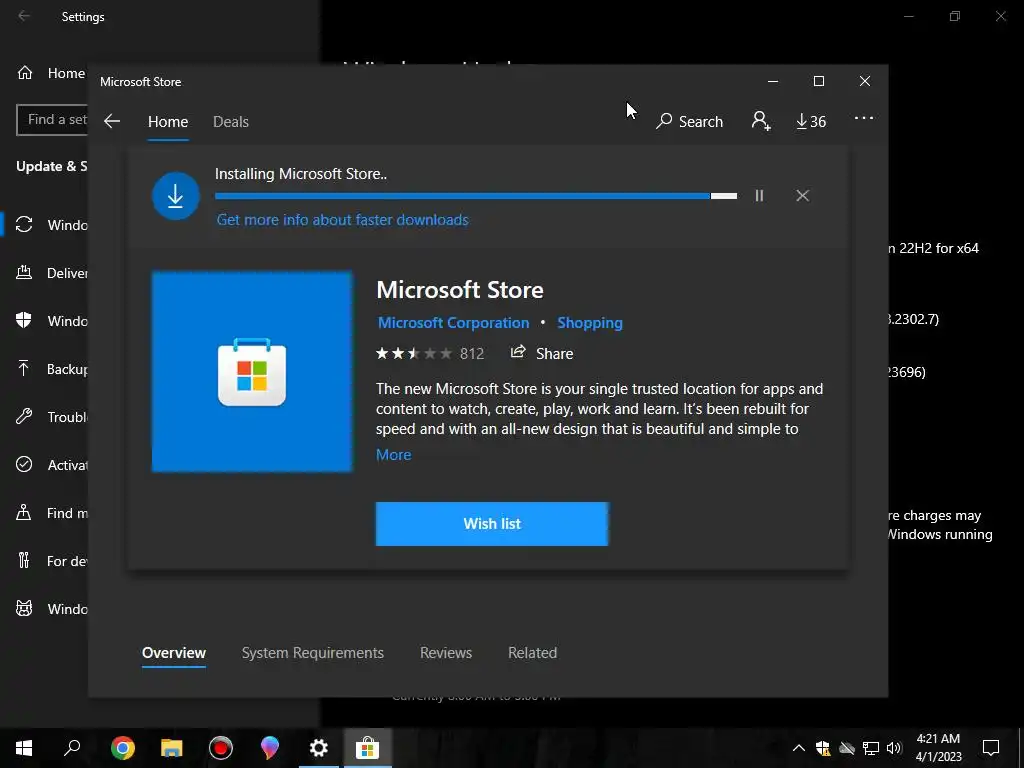Screen dimensions: 1024x768
Task: Select the Overview tab
Action: tap(174, 653)
